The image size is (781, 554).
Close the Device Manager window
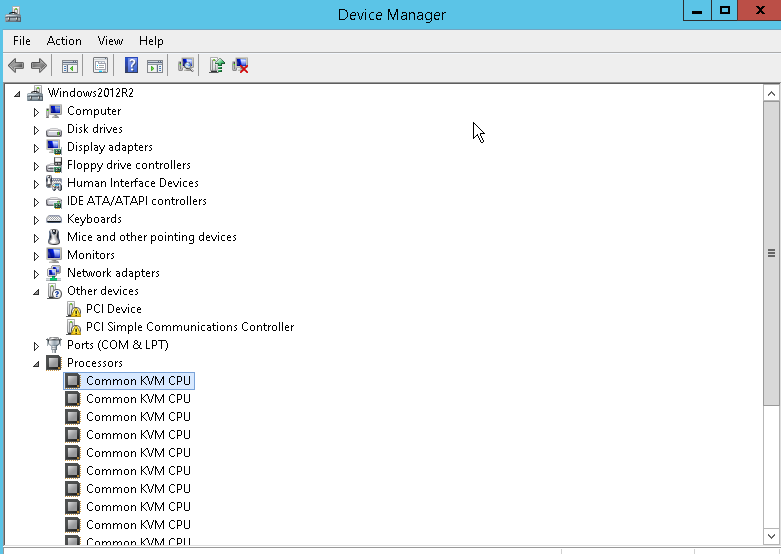coord(760,10)
